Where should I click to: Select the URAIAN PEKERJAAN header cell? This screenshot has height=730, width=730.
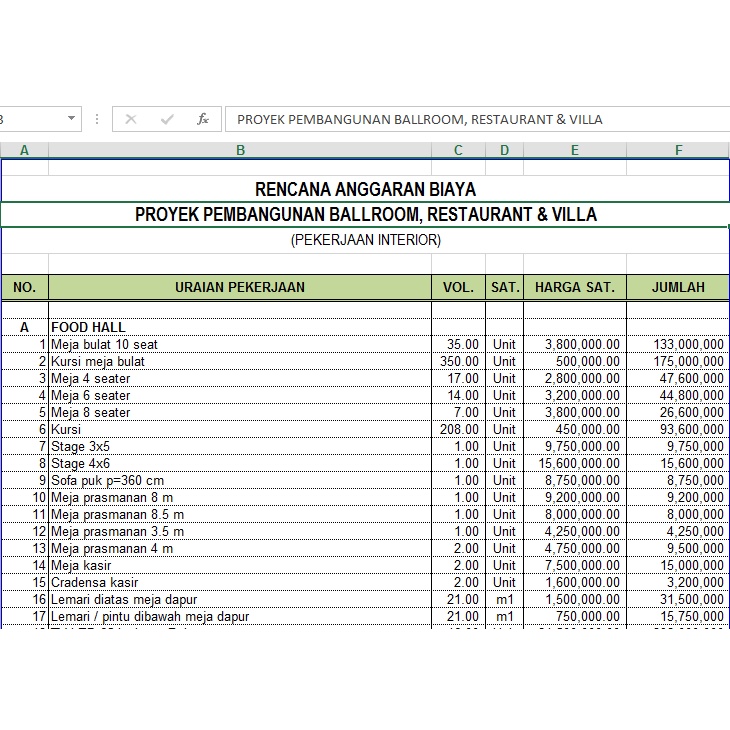pyautogui.click(x=240, y=287)
